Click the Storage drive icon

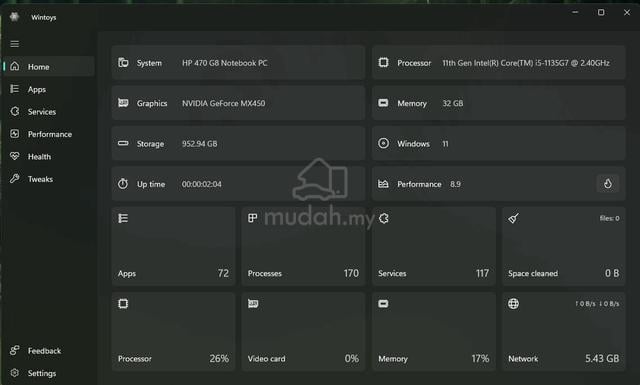tap(123, 143)
